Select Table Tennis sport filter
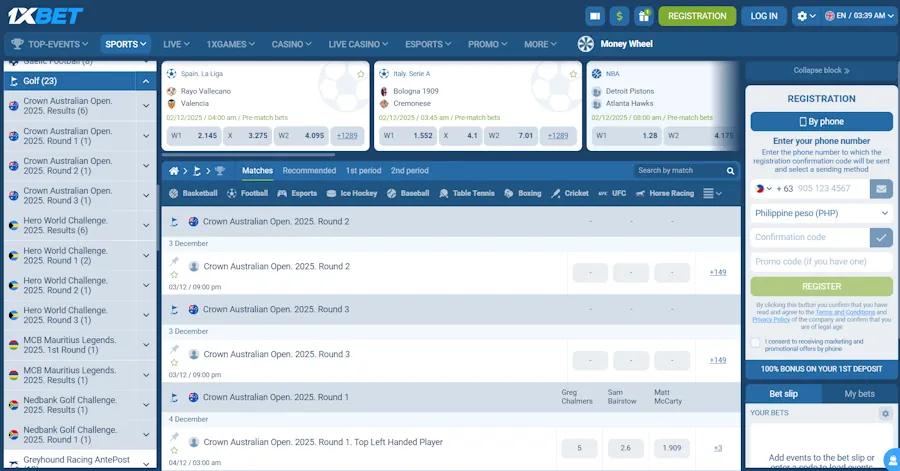The width and height of the screenshot is (900, 471). coord(467,193)
